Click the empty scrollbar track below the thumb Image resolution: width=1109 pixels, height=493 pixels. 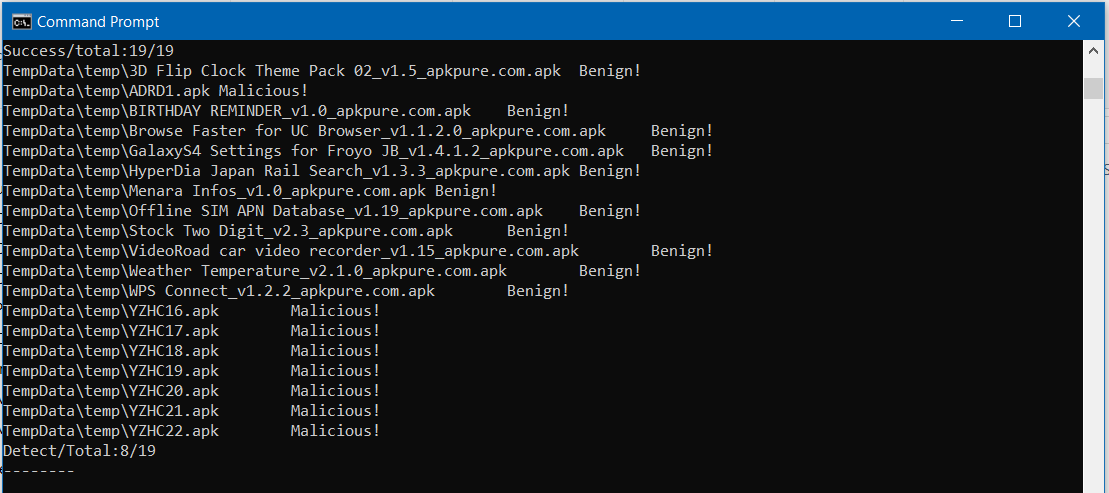(1093, 300)
